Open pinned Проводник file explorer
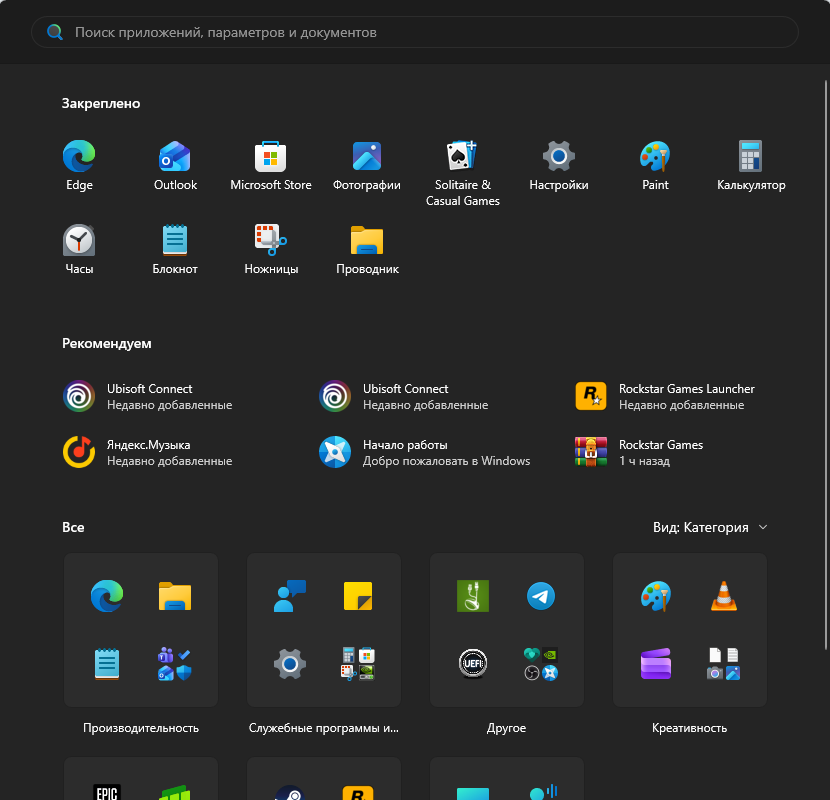The width and height of the screenshot is (830, 800). pos(367,240)
